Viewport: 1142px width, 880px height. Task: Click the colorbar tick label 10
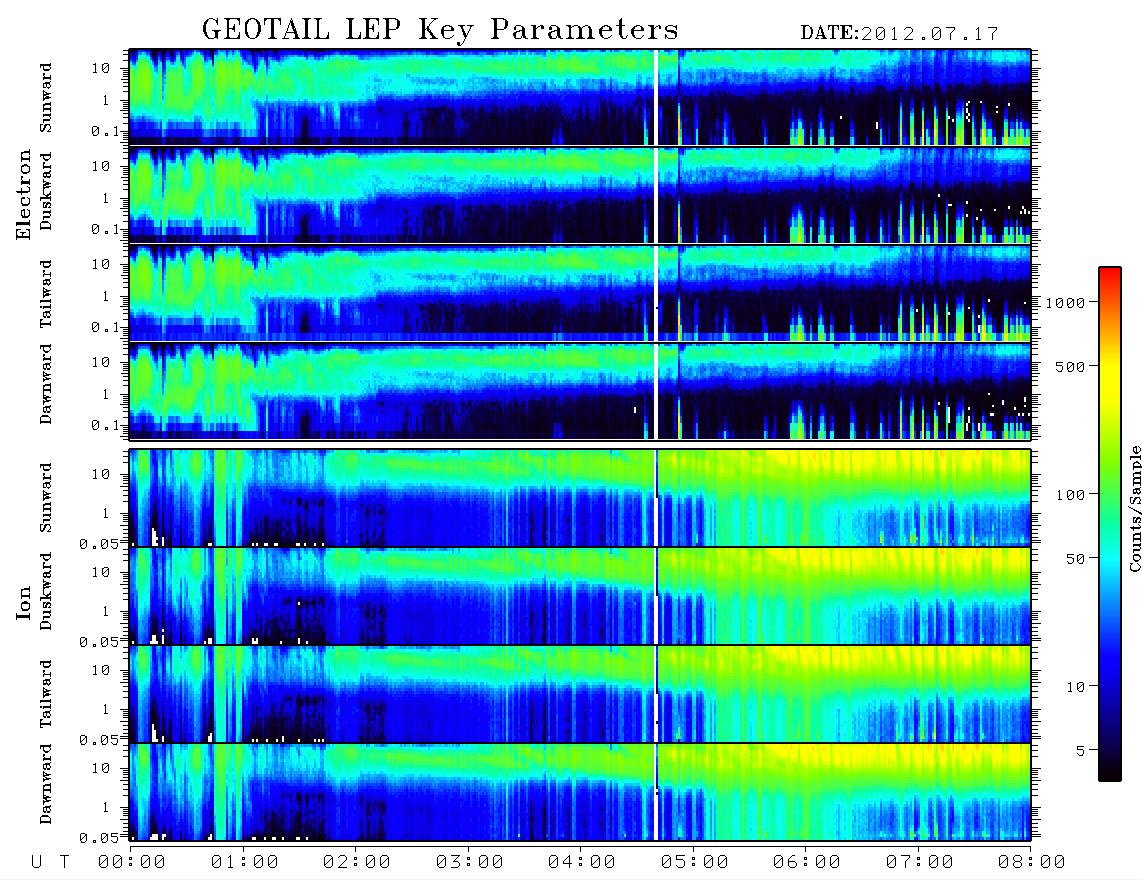[x=1075, y=687]
